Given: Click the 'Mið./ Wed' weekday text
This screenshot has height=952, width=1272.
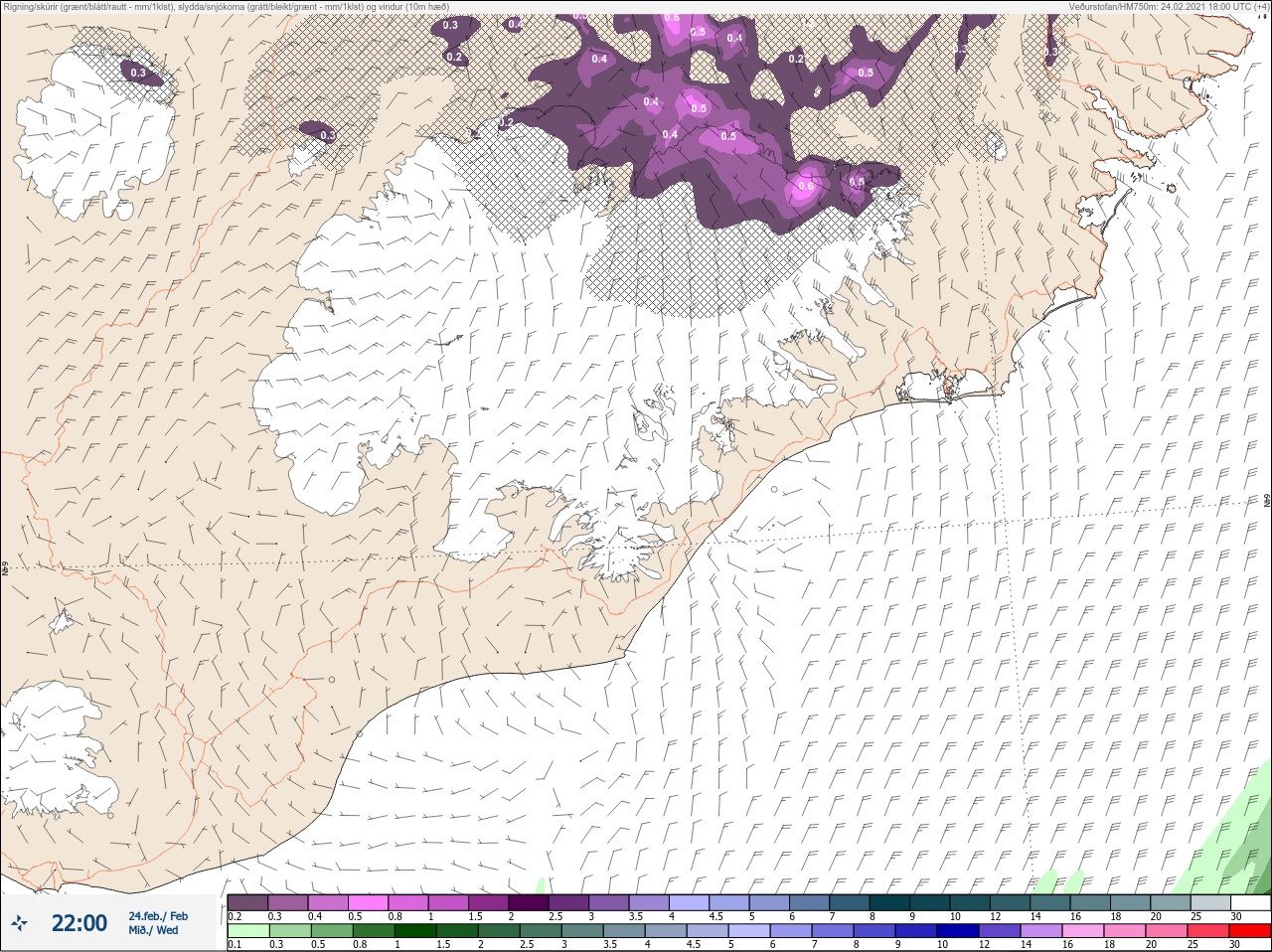Looking at the screenshot, I should (x=153, y=931).
